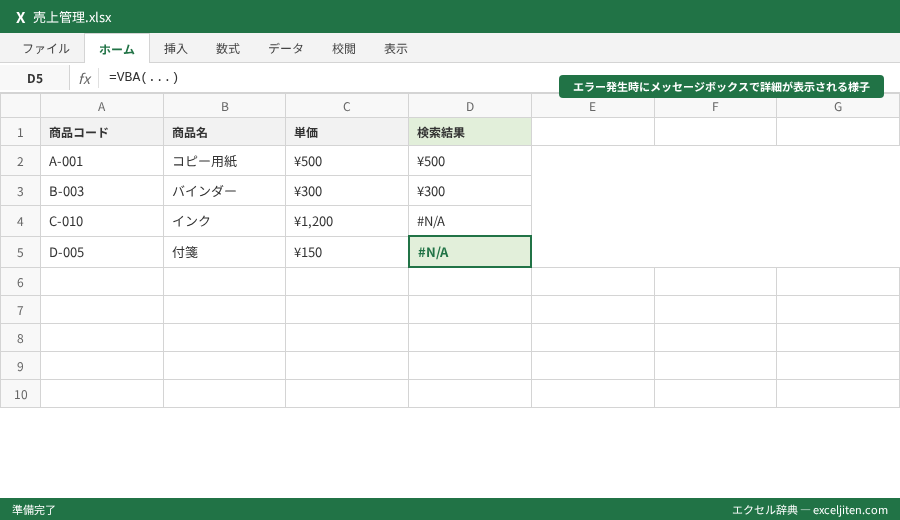Select column C header

click(347, 106)
